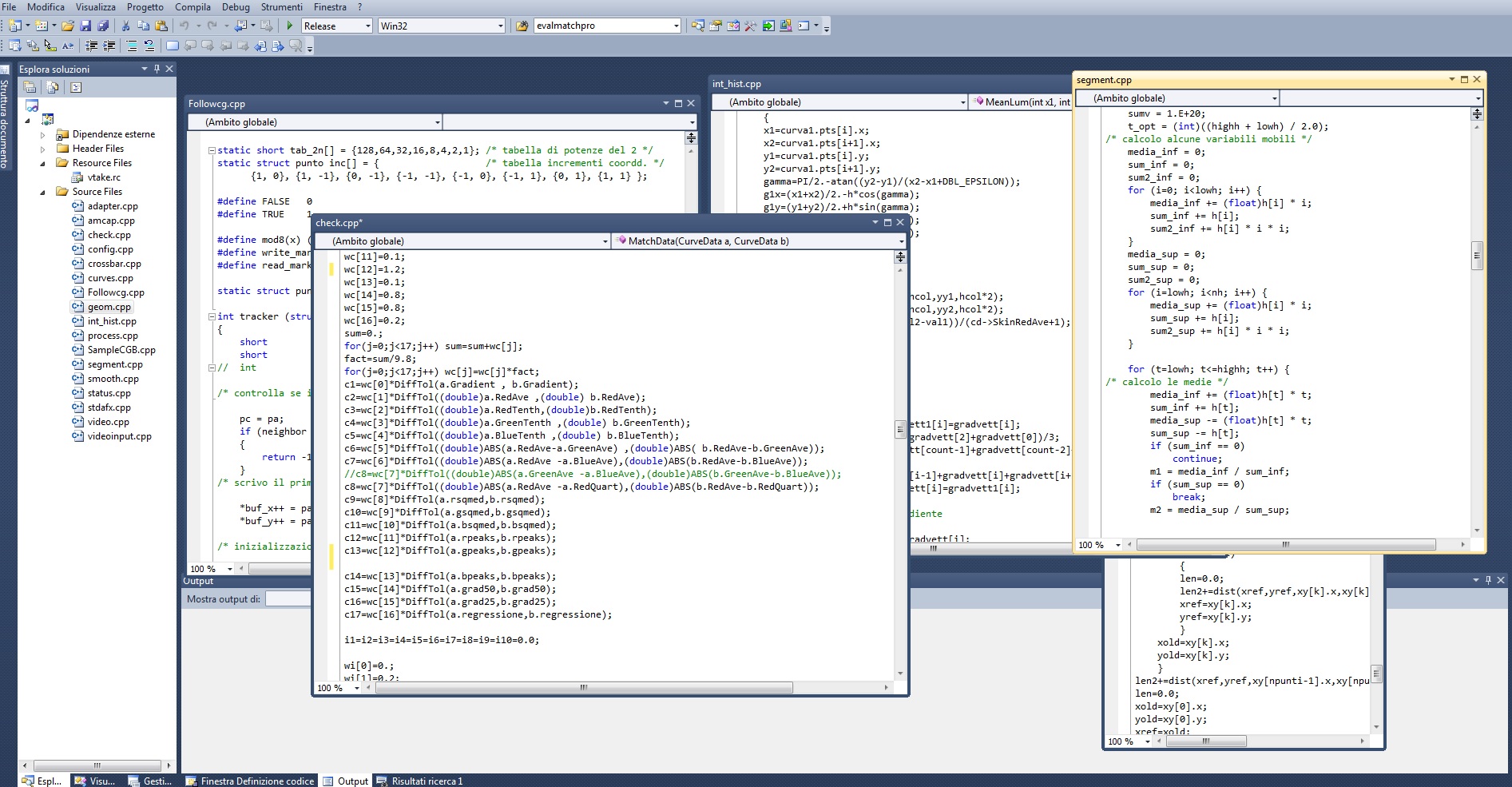Click the View Code icon in Esplora soluzioni
Viewport: 1512px width, 787px height.
coord(76,87)
